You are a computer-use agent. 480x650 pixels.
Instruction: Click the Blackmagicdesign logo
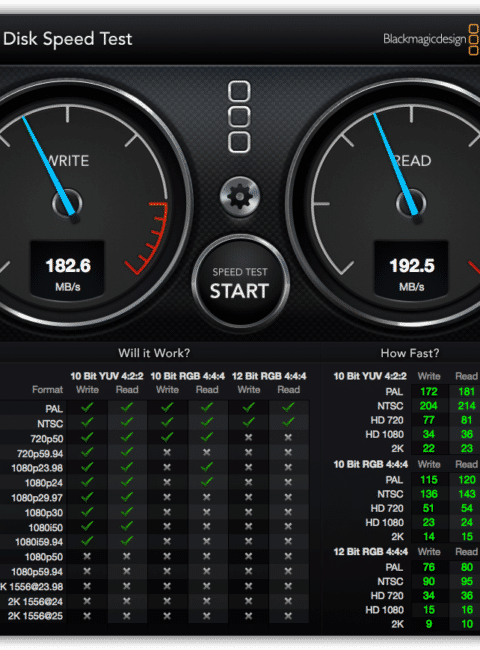pyautogui.click(x=431, y=40)
